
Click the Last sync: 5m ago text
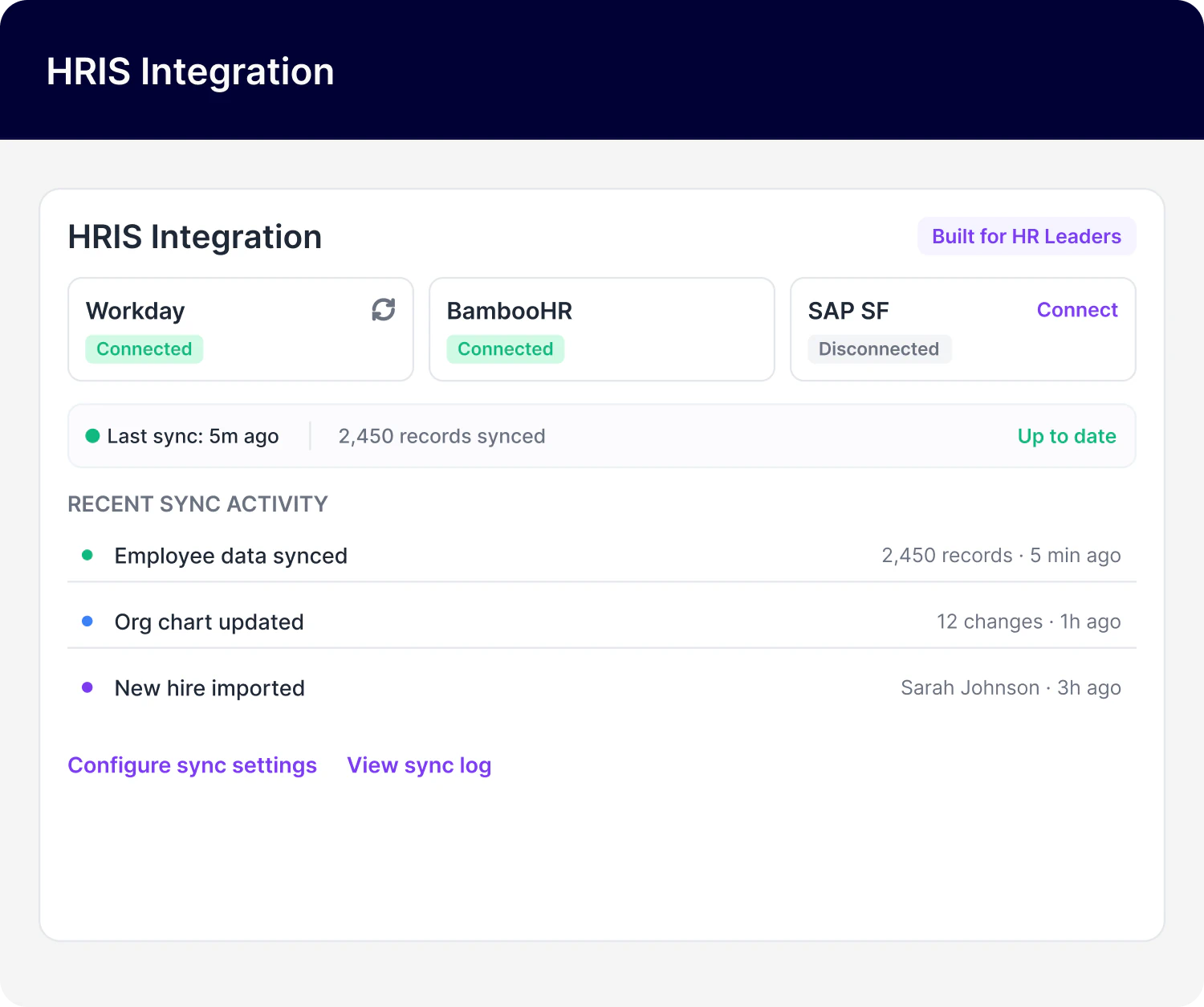193,436
